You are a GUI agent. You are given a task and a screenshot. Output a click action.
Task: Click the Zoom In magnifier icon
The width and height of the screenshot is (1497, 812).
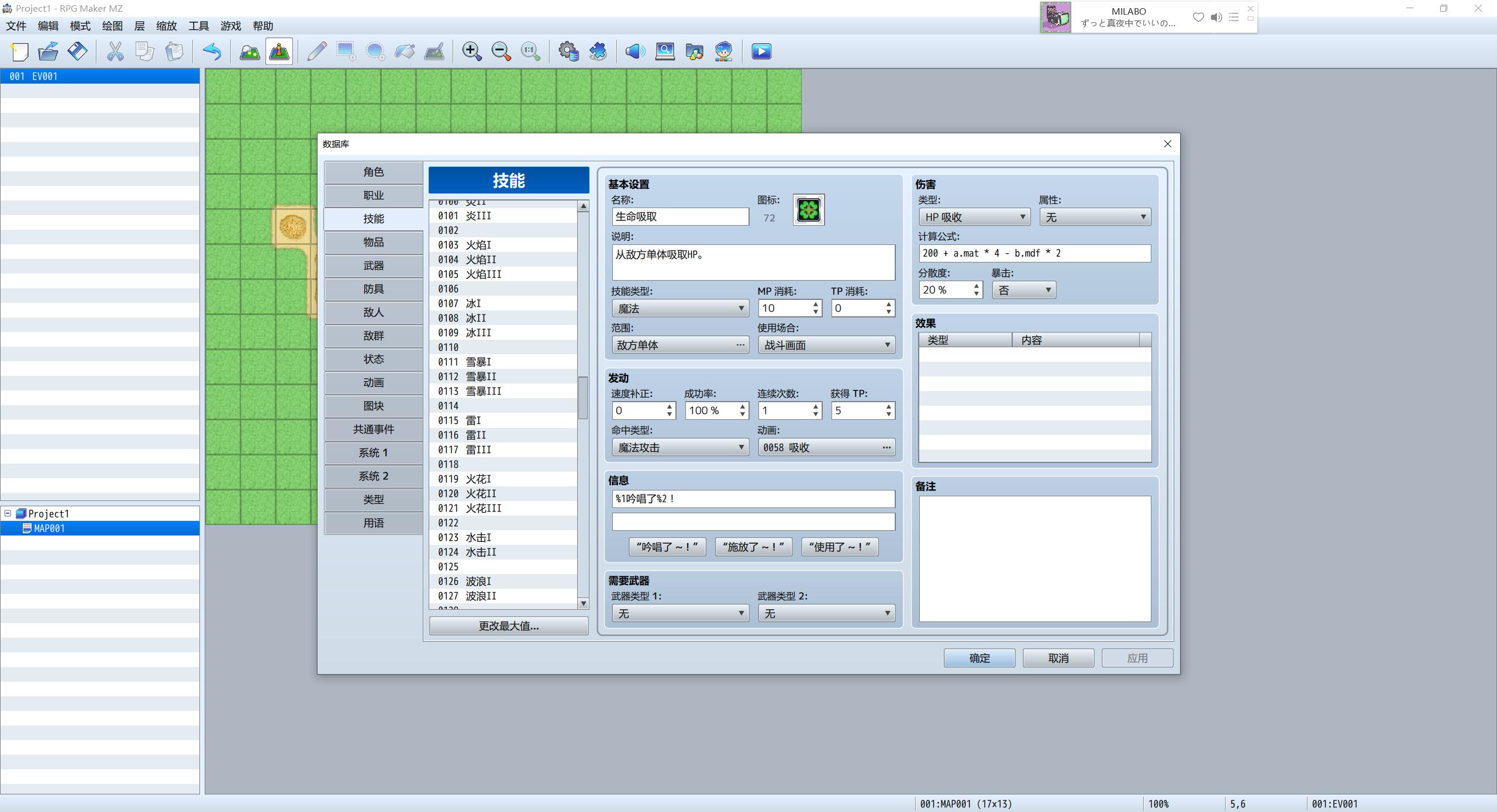click(x=471, y=51)
